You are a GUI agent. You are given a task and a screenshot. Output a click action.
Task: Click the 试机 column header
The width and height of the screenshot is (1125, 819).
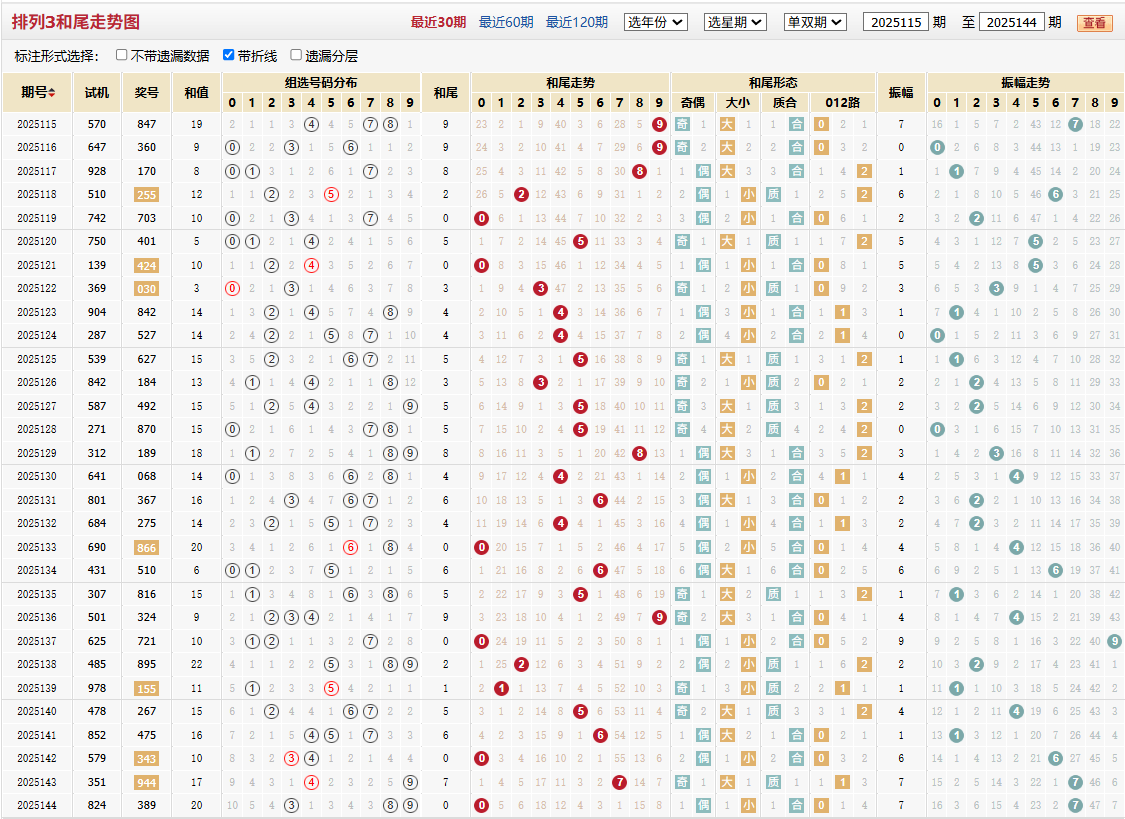[97, 93]
